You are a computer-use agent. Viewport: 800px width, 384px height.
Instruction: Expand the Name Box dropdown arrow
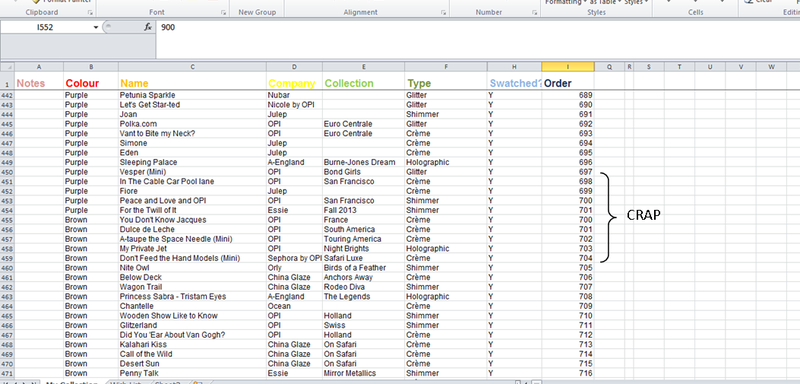[x=95, y=28]
